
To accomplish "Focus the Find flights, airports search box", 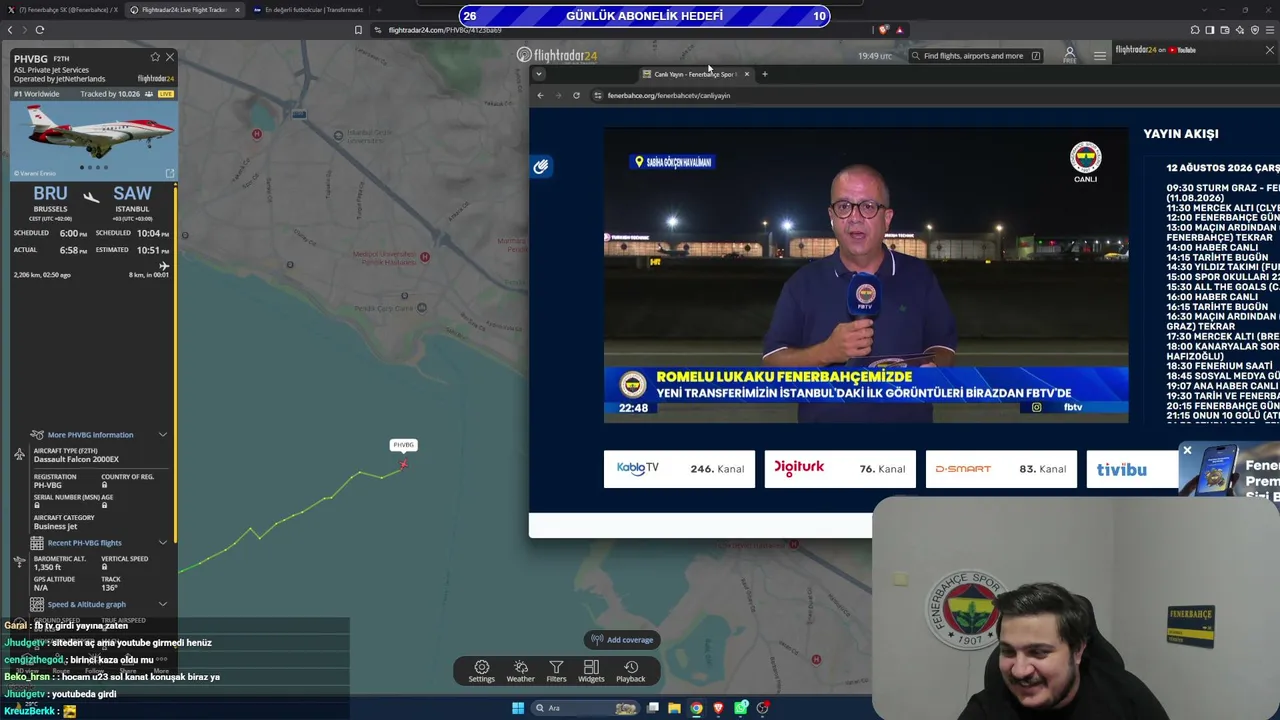I will point(977,56).
